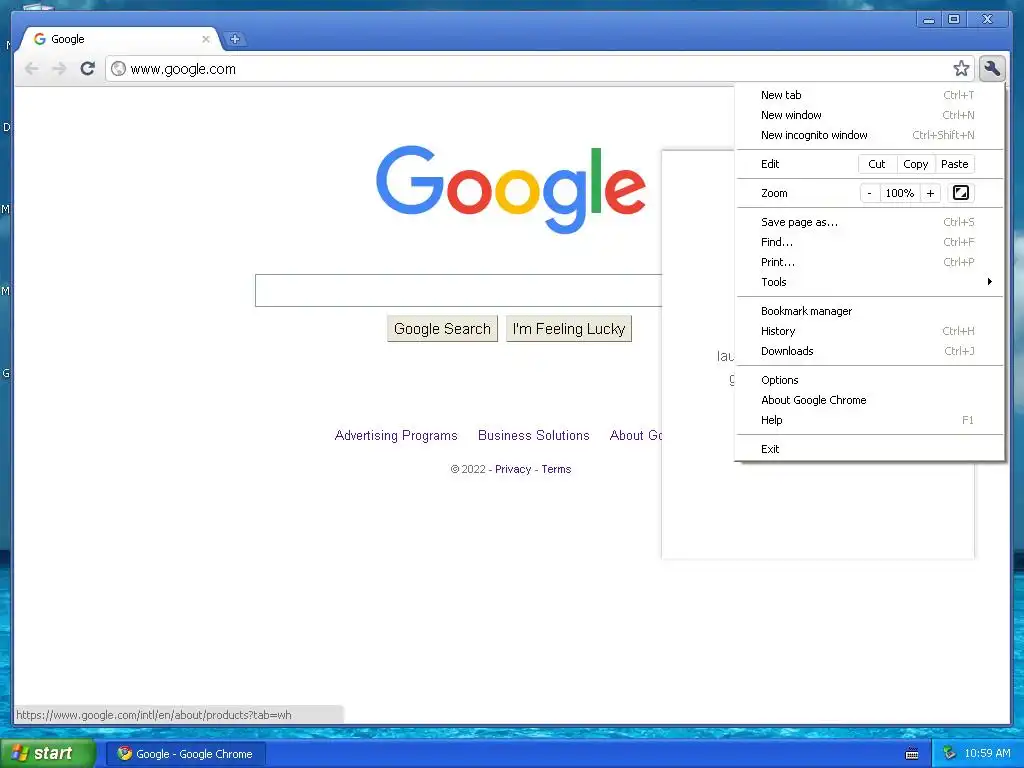This screenshot has height=768, width=1024.
Task: Toggle fullscreen icon next to zoom
Action: (x=961, y=193)
